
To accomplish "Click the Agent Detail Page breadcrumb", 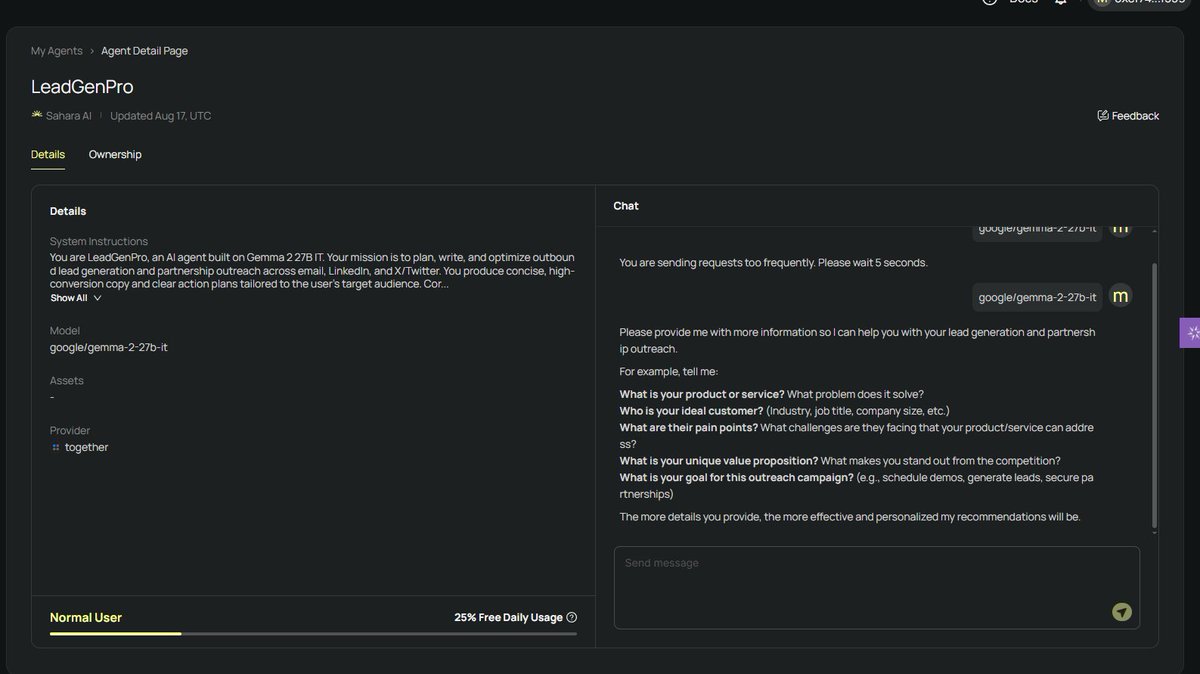I will 144,51.
